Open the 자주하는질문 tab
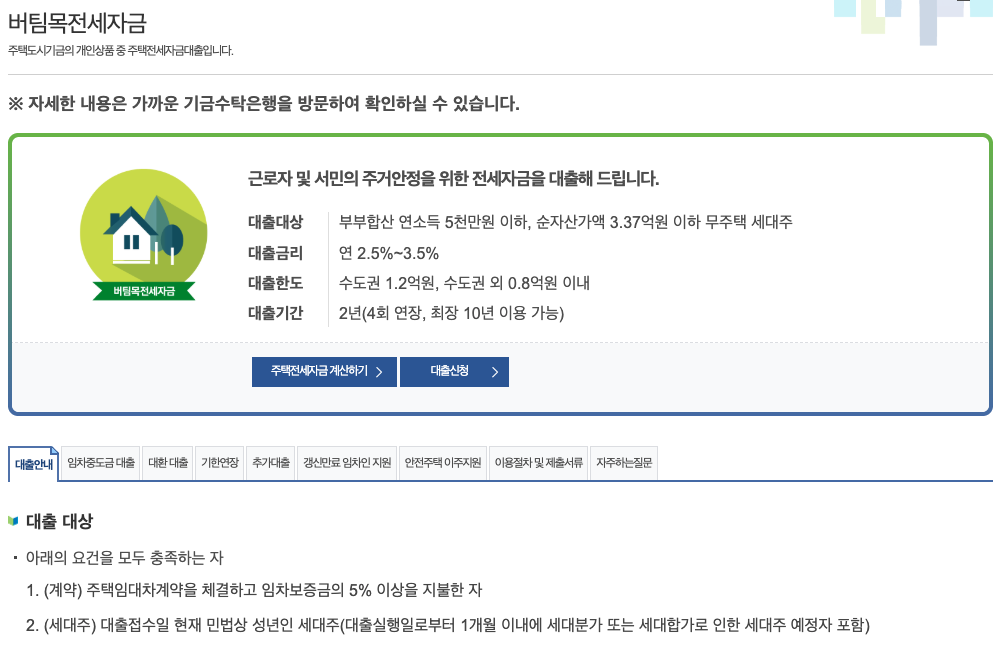Screen dimensions: 1004x648 tap(626, 463)
